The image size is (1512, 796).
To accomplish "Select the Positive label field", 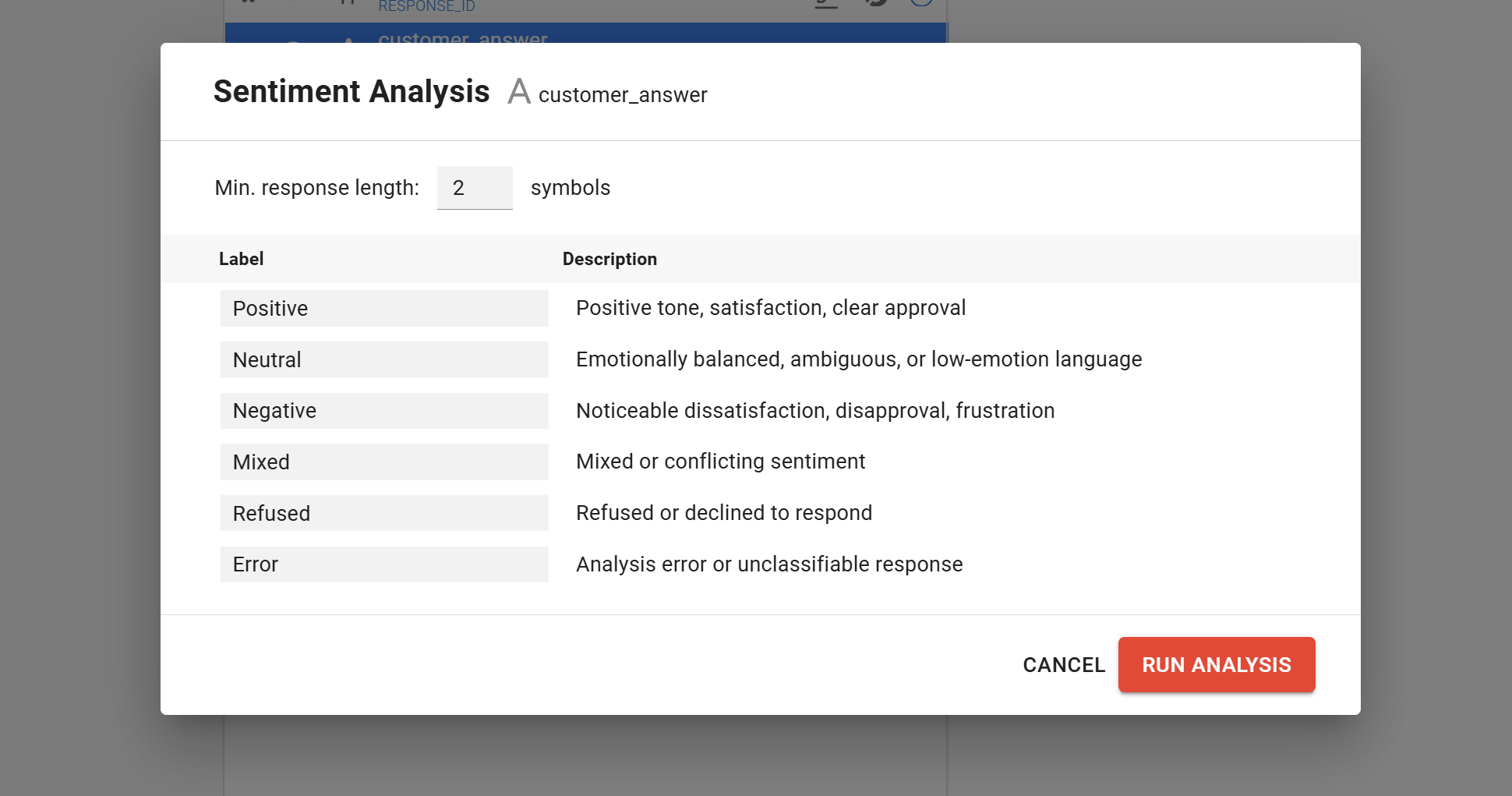I will (383, 309).
